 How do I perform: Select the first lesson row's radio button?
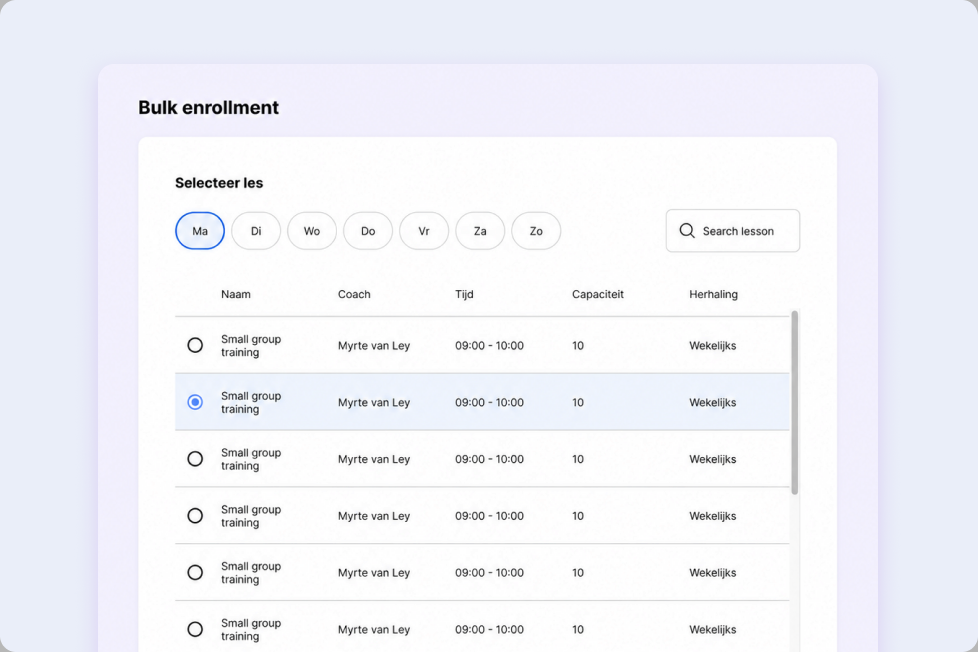coord(195,345)
